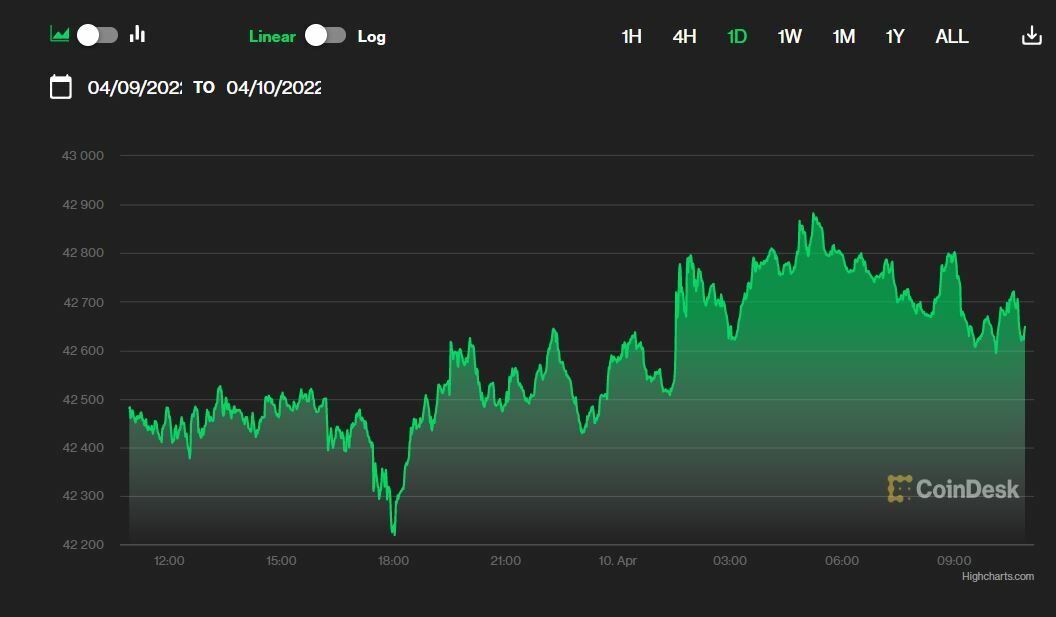This screenshot has height=617, width=1056.
Task: Switch to the 4H timeframe
Action: click(x=684, y=36)
